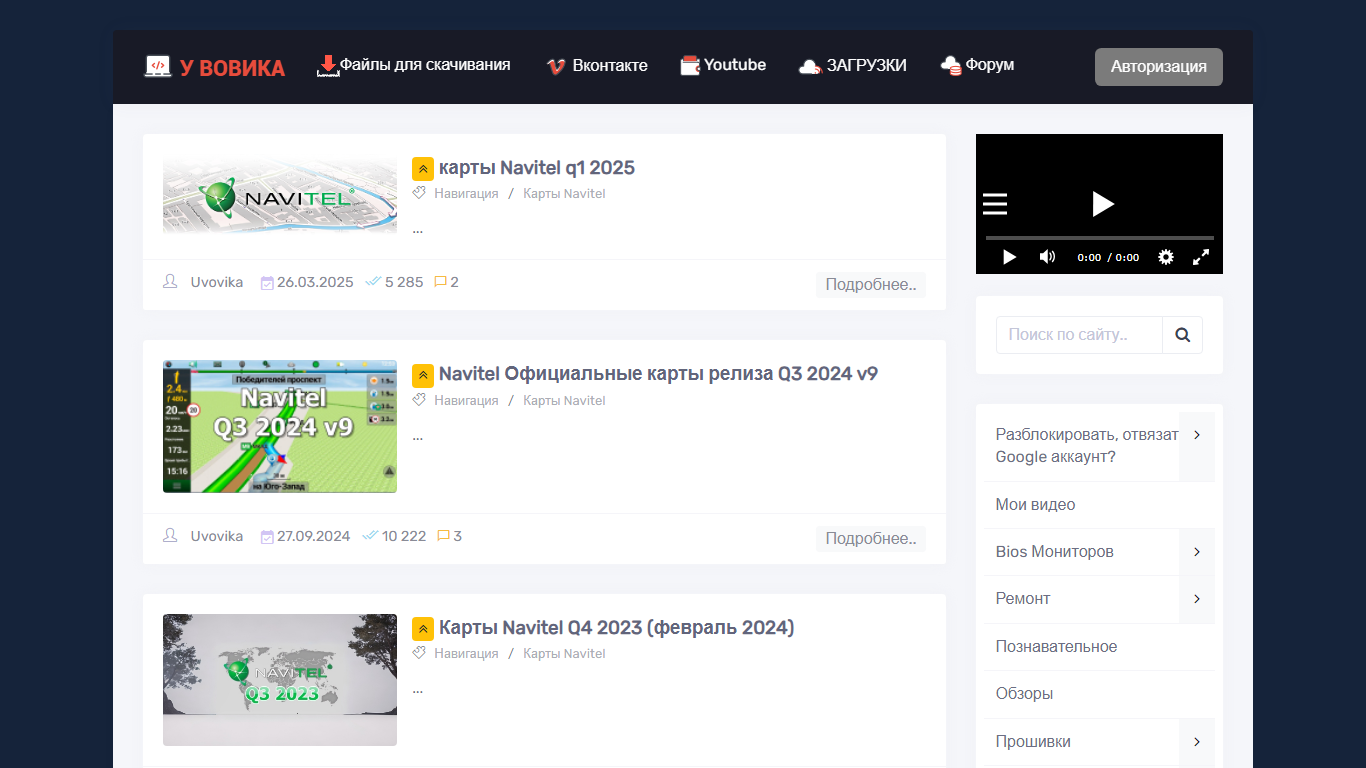This screenshot has width=1366, height=768.
Task: Click the small play button in video controls
Action: coord(1009,257)
